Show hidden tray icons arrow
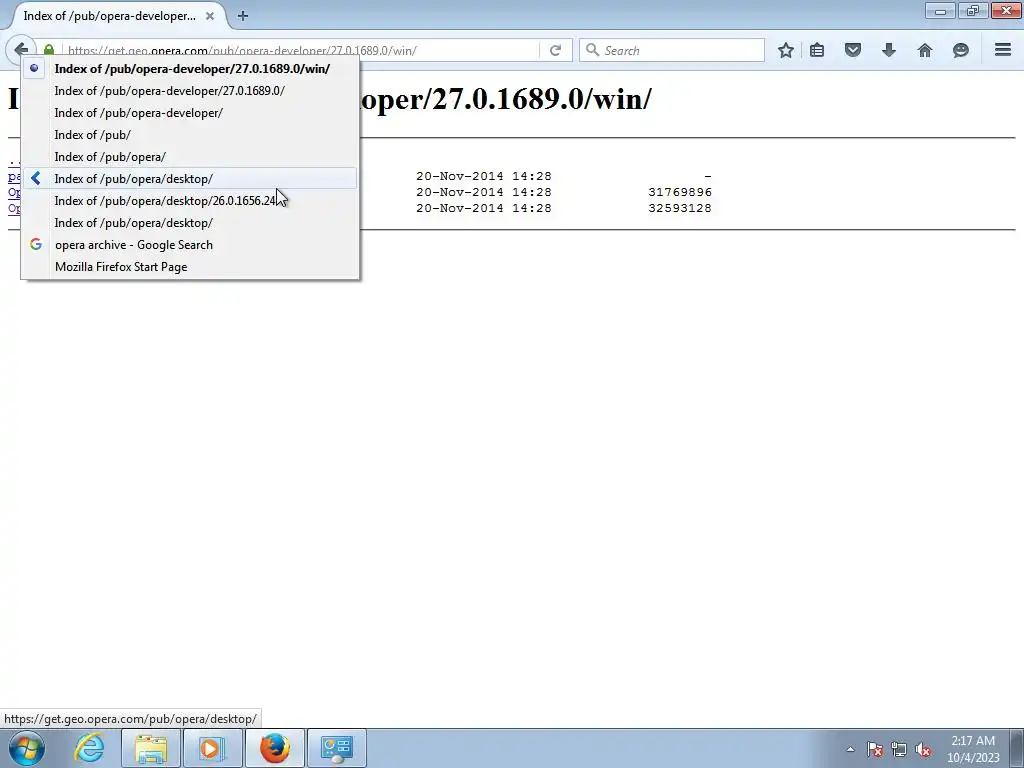Screen dimensions: 1024x768 tap(850, 749)
